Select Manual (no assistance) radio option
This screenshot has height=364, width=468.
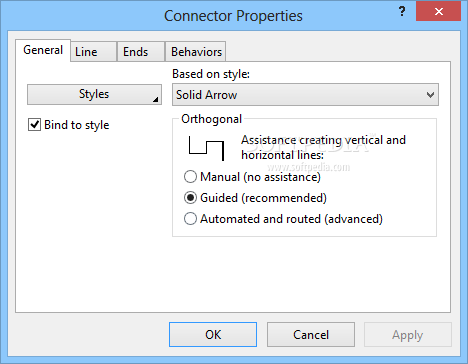point(190,177)
